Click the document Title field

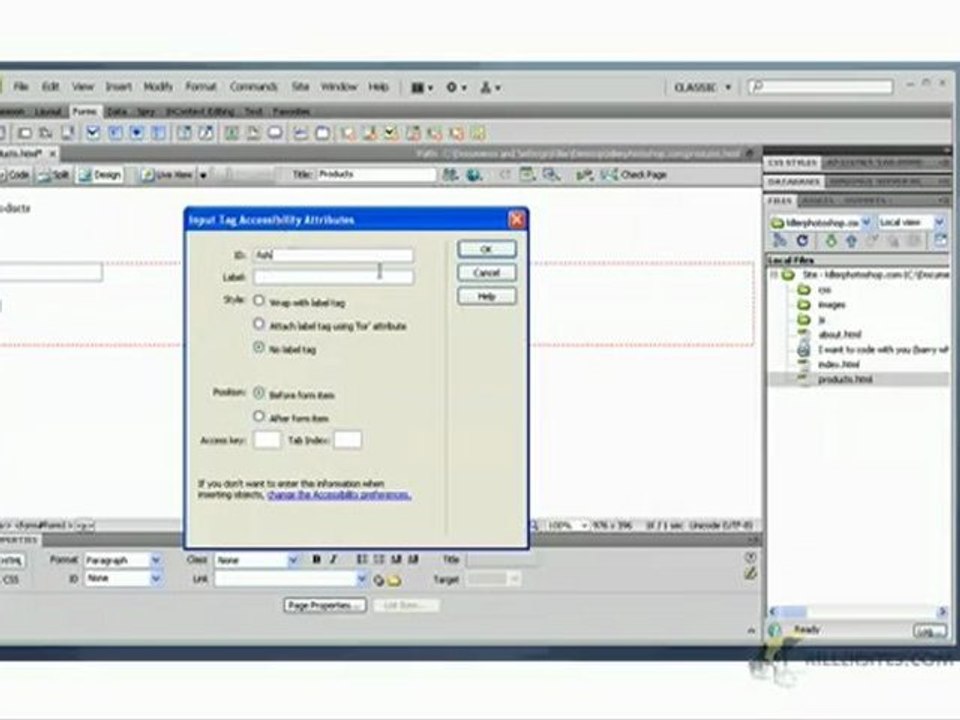coord(376,174)
